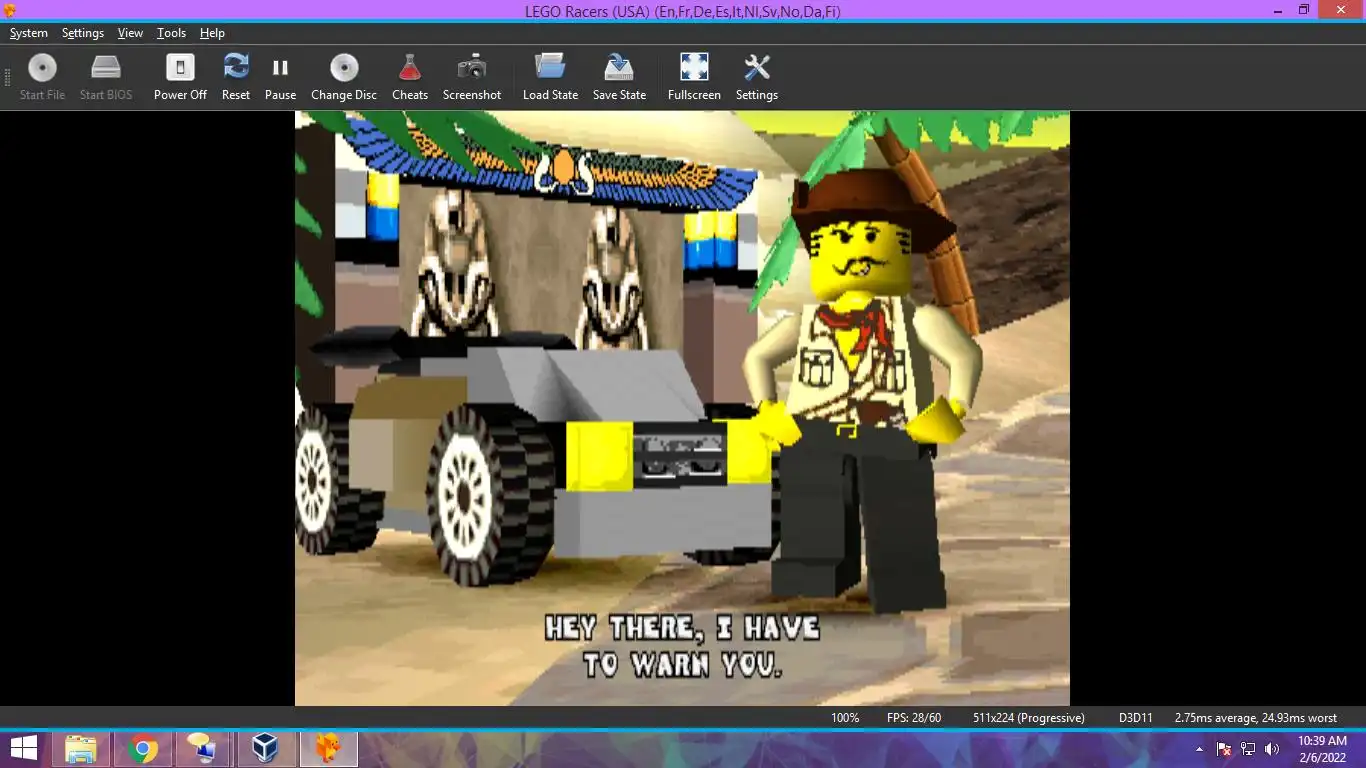Open the Tools menu
This screenshot has height=768, width=1366.
pyautogui.click(x=171, y=33)
